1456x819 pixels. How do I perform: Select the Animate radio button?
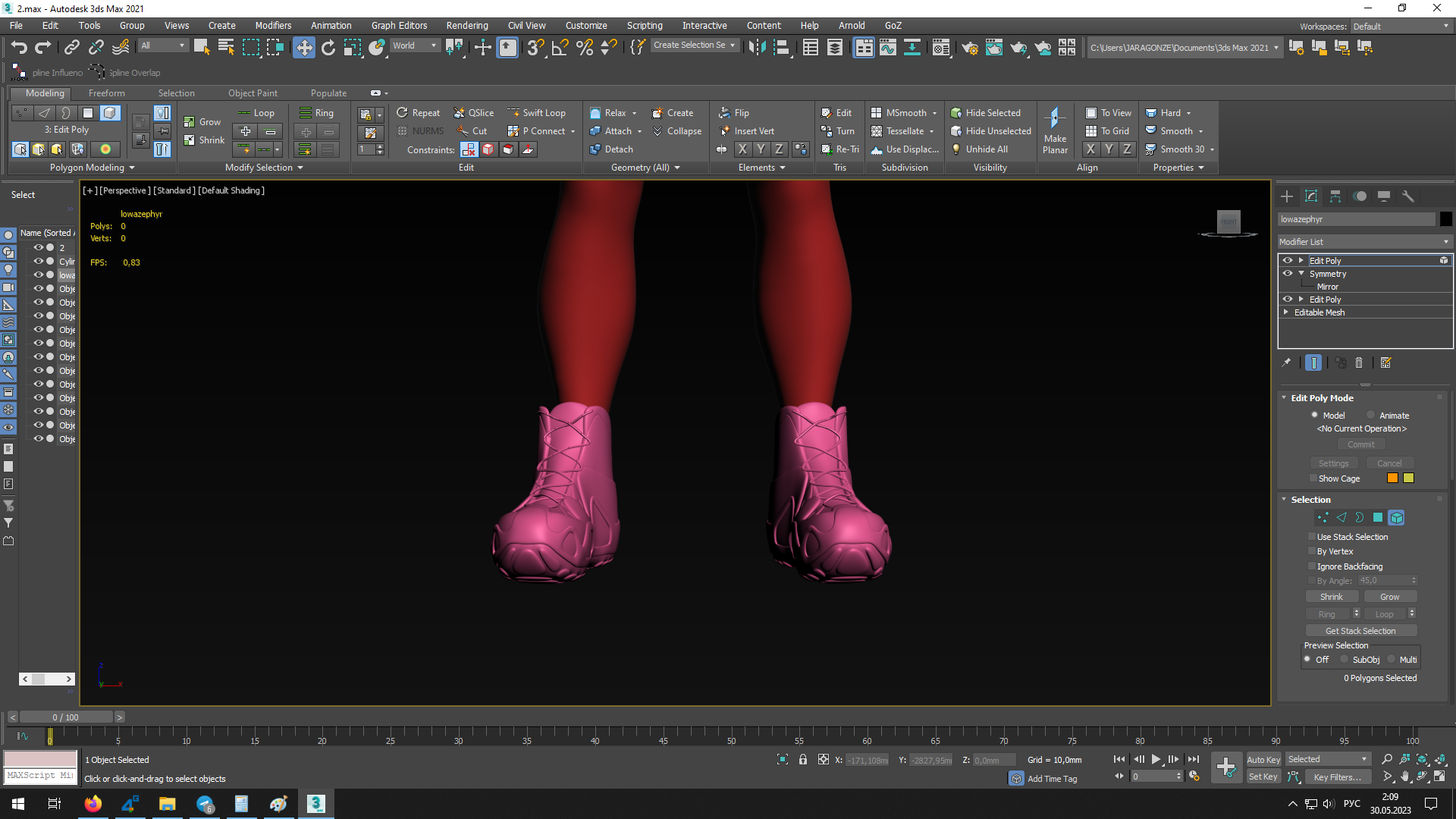point(1371,416)
